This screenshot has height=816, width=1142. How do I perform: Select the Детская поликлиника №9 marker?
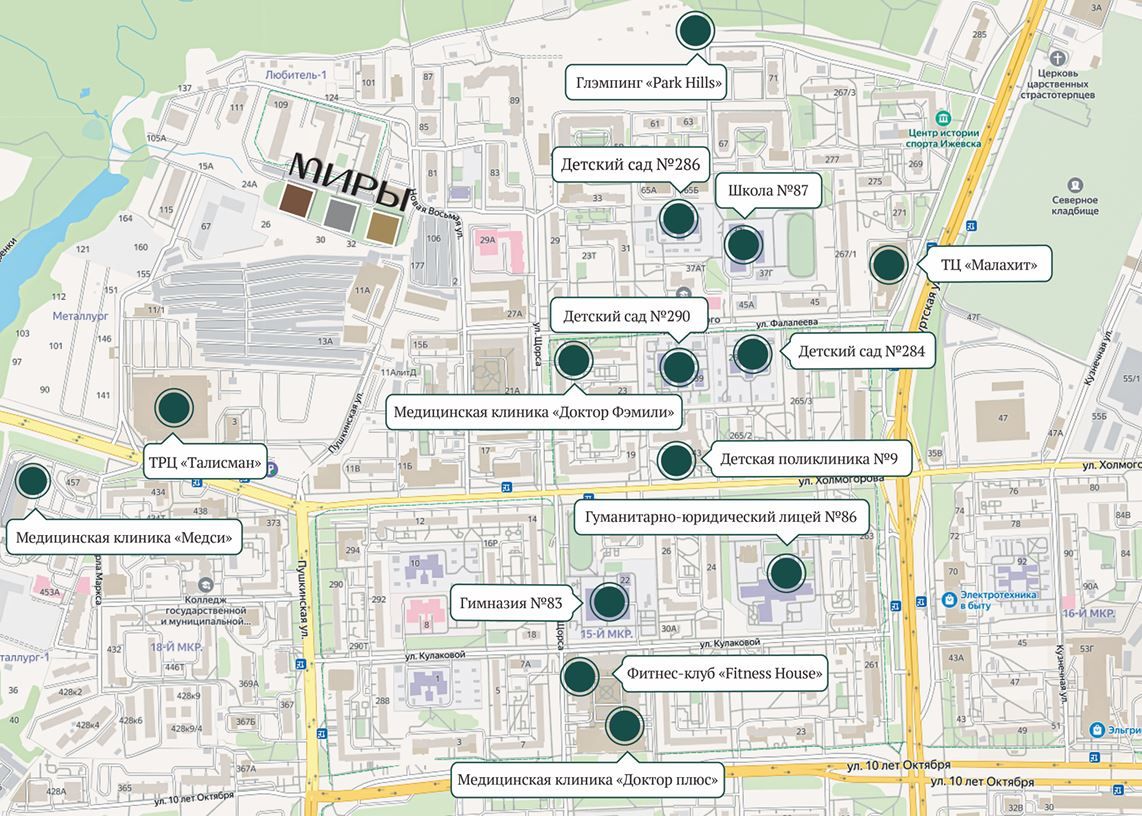(x=676, y=460)
